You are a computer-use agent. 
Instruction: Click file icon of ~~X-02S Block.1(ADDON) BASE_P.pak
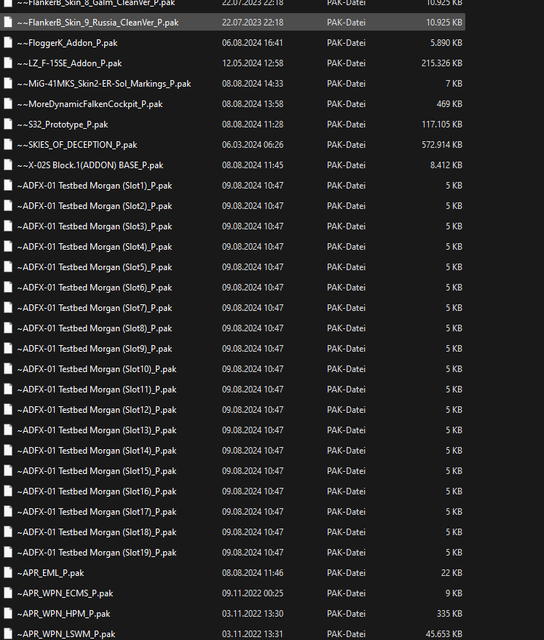pyautogui.click(x=8, y=165)
